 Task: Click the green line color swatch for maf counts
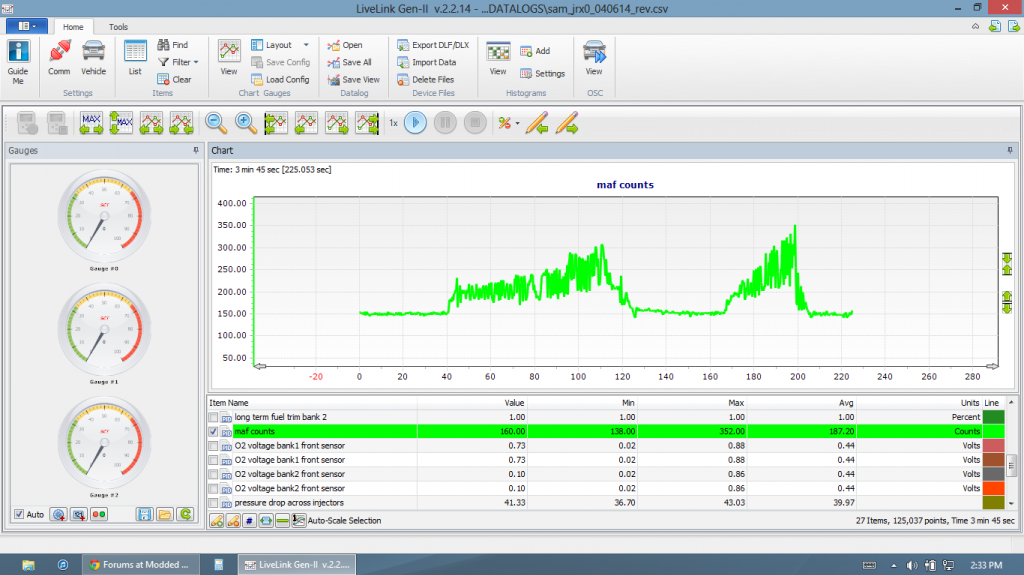tap(993, 431)
